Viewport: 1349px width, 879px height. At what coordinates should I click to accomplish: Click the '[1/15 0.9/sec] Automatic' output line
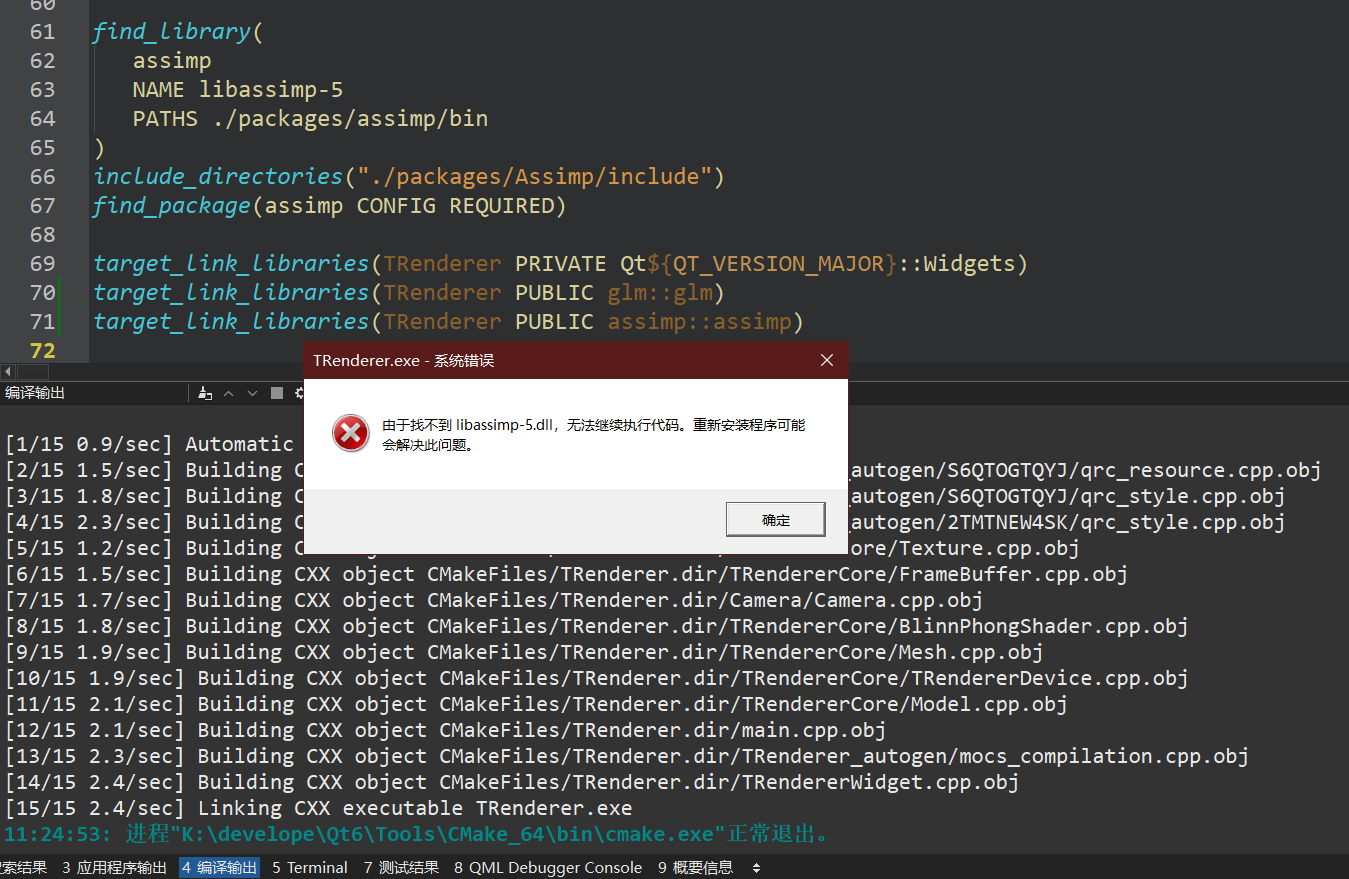(149, 444)
